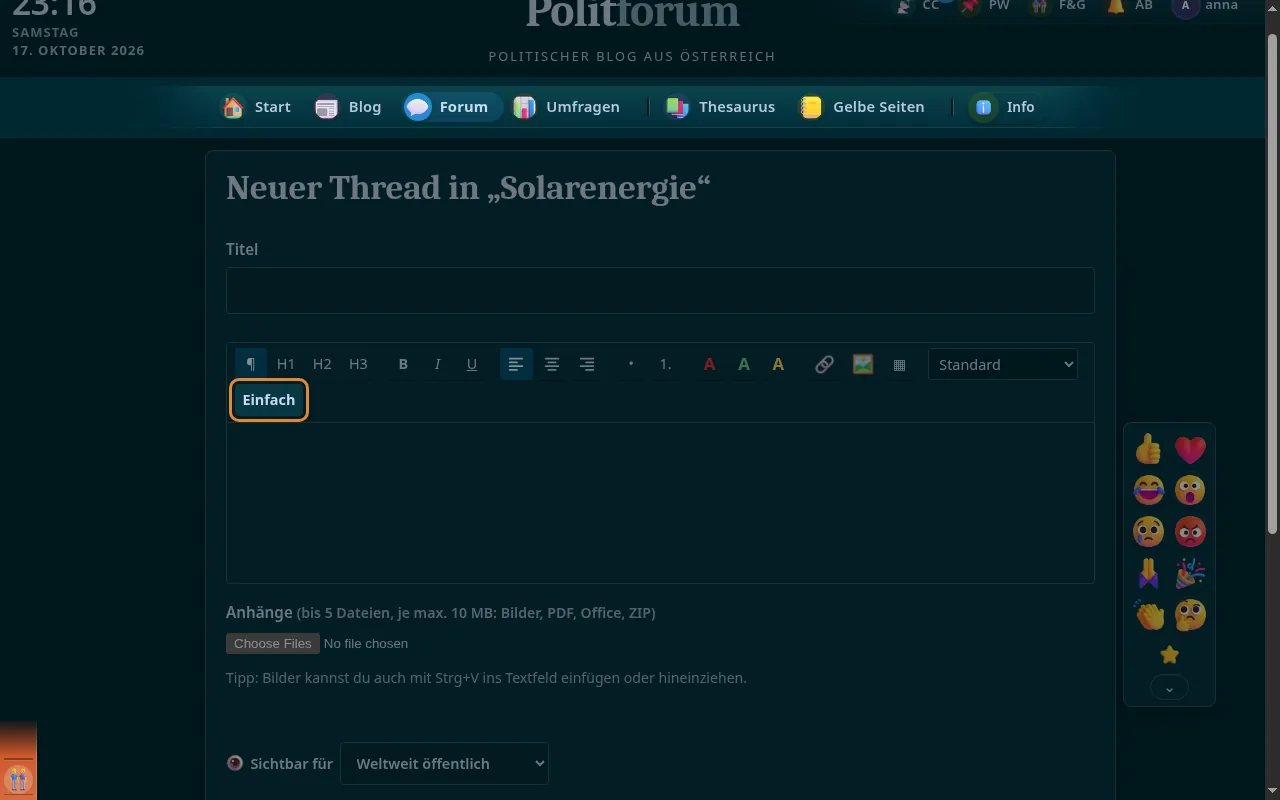The width and height of the screenshot is (1280, 800).
Task: Insert the star emoji
Action: [1169, 655]
